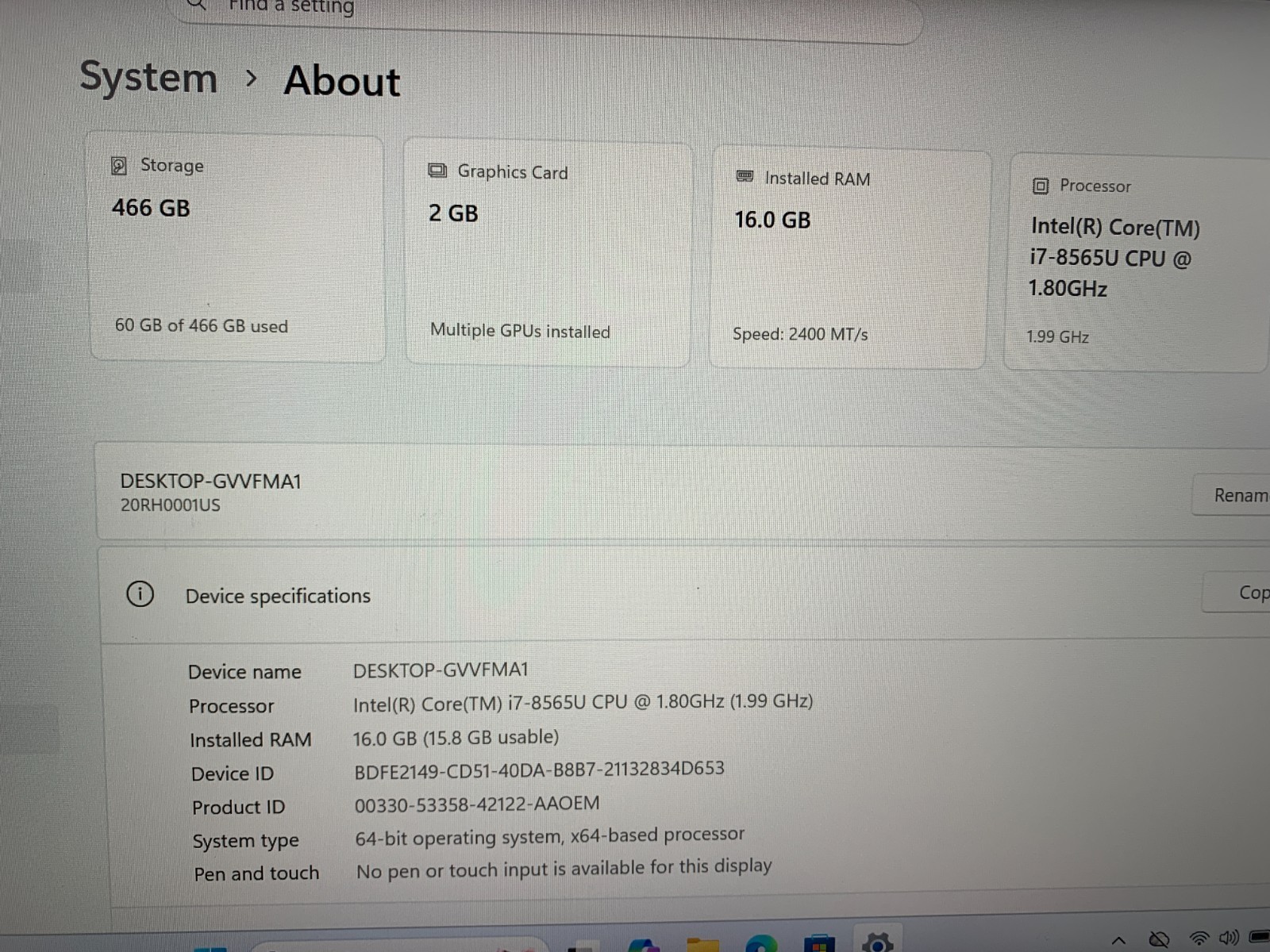Select the Device ID value BDFE2149-CD51-40DA-B8B7-21132834D653

[539, 769]
